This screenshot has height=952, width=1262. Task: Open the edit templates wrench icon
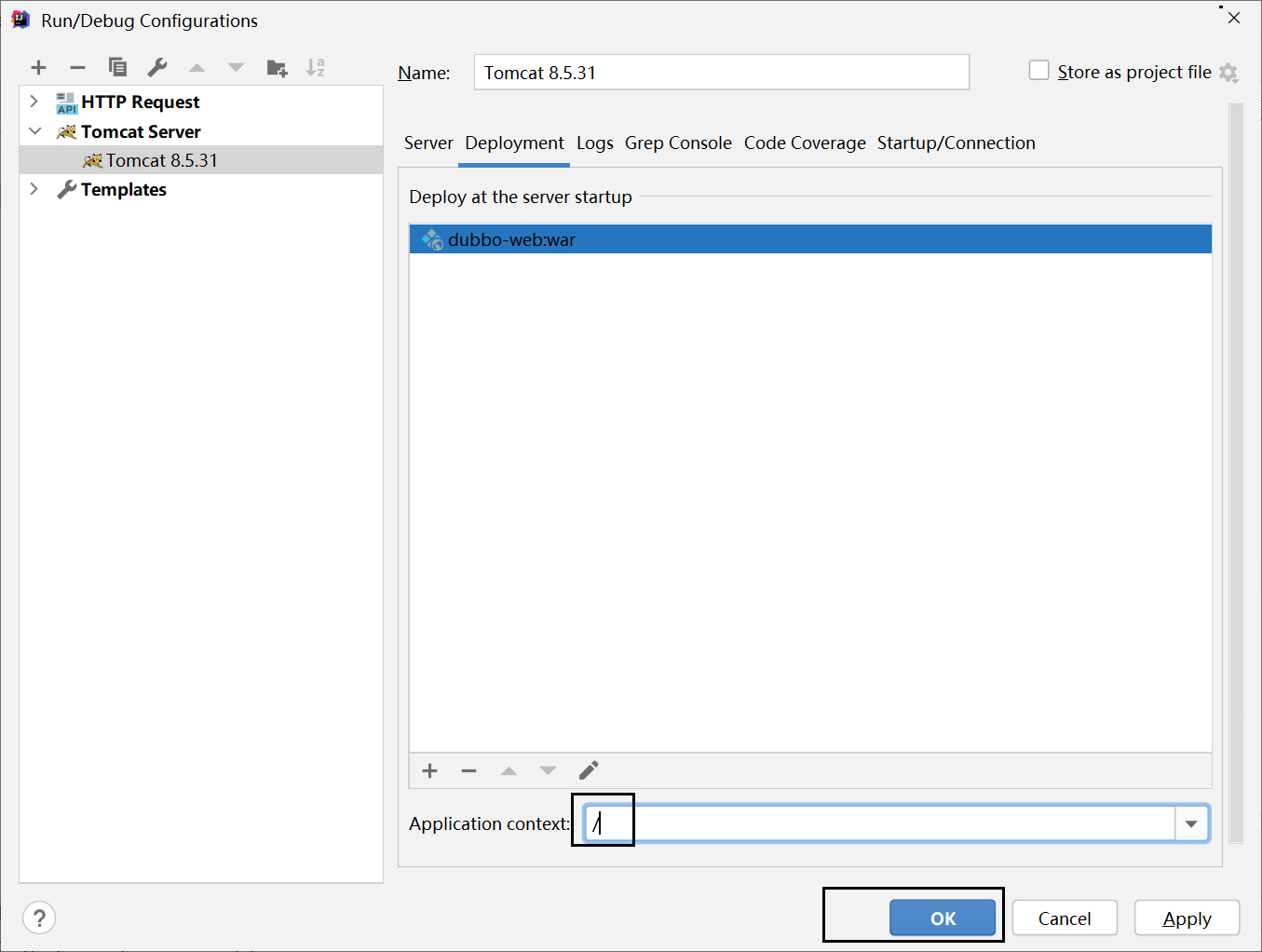(157, 67)
